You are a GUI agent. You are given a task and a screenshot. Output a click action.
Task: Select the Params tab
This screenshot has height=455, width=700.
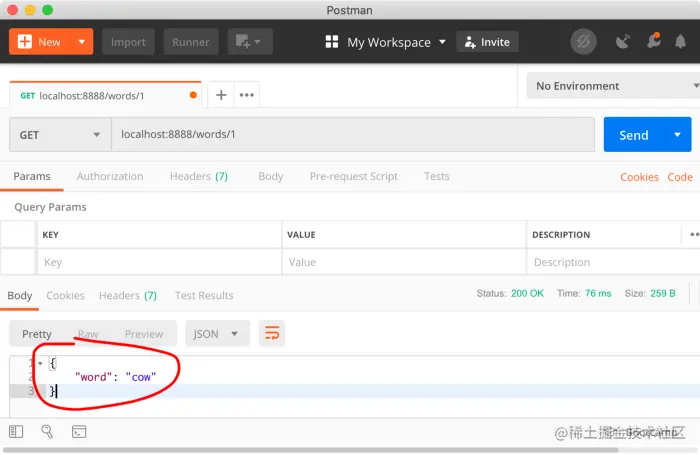point(32,176)
